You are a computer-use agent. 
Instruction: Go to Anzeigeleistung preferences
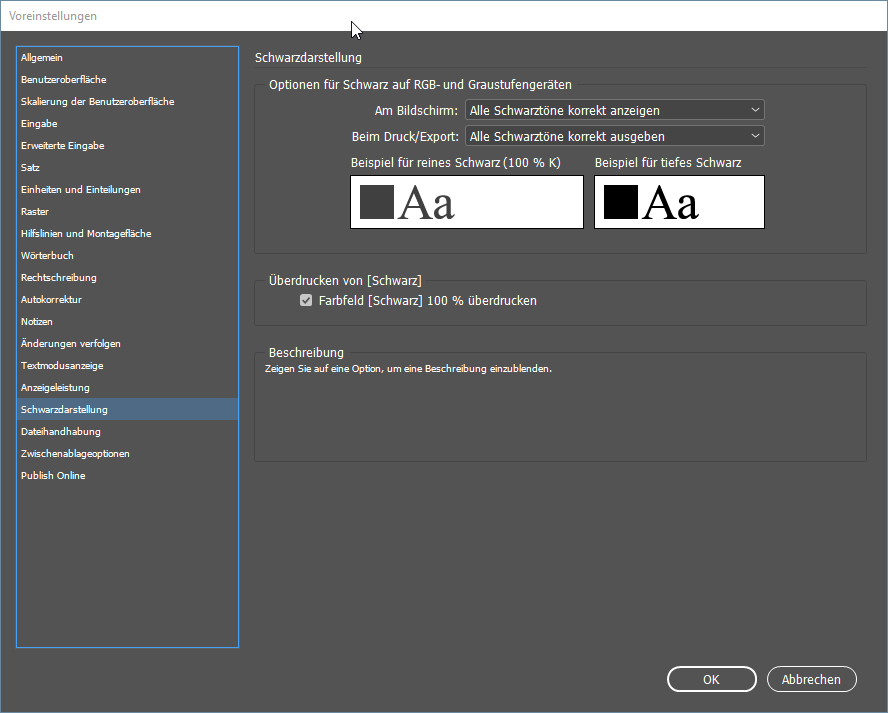click(x=127, y=388)
